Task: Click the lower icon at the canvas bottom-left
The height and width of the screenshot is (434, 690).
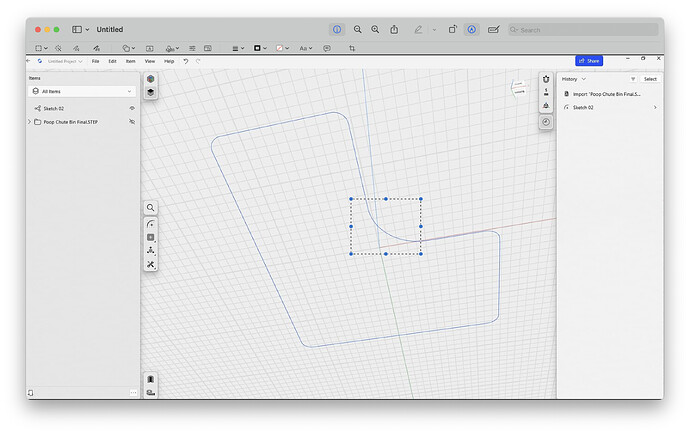Action: pyautogui.click(x=150, y=392)
